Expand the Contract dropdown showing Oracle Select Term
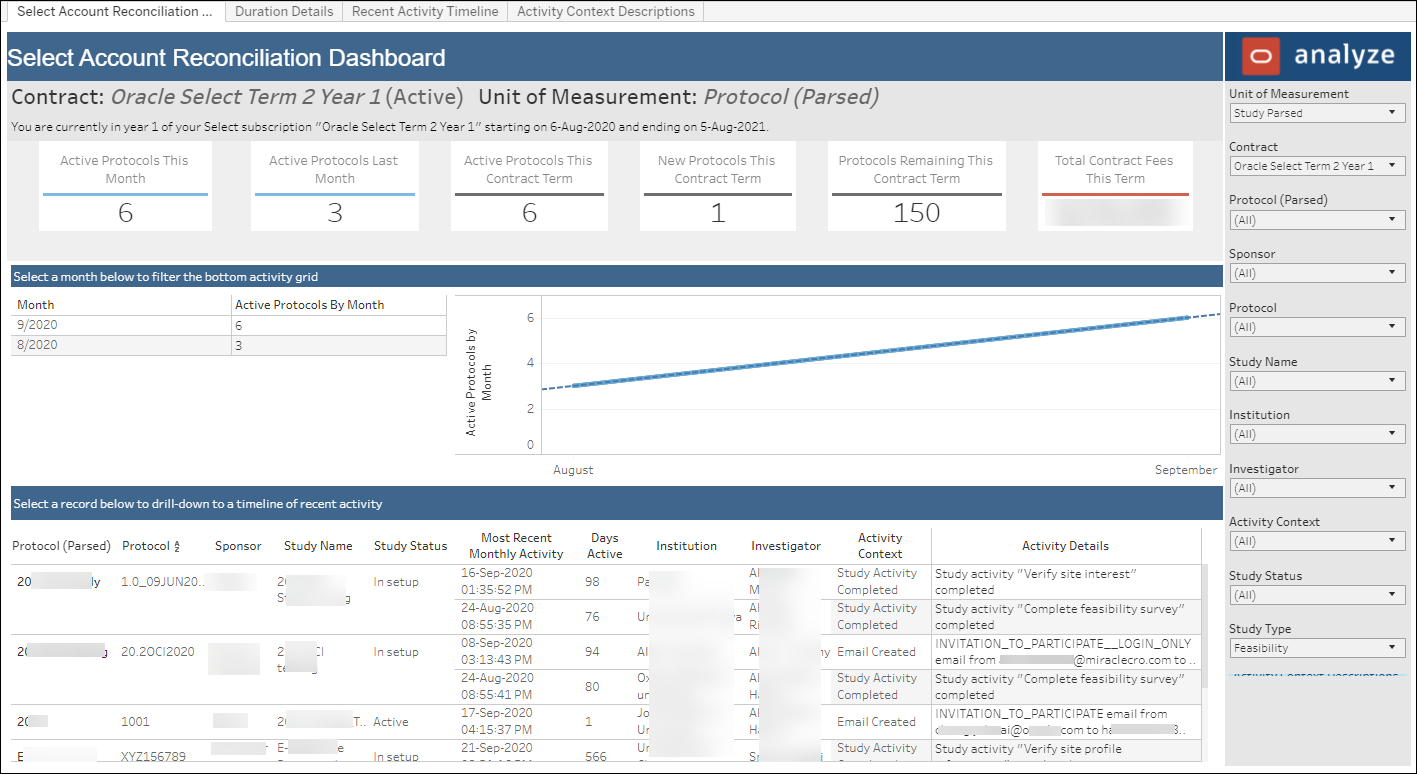 [1318, 166]
